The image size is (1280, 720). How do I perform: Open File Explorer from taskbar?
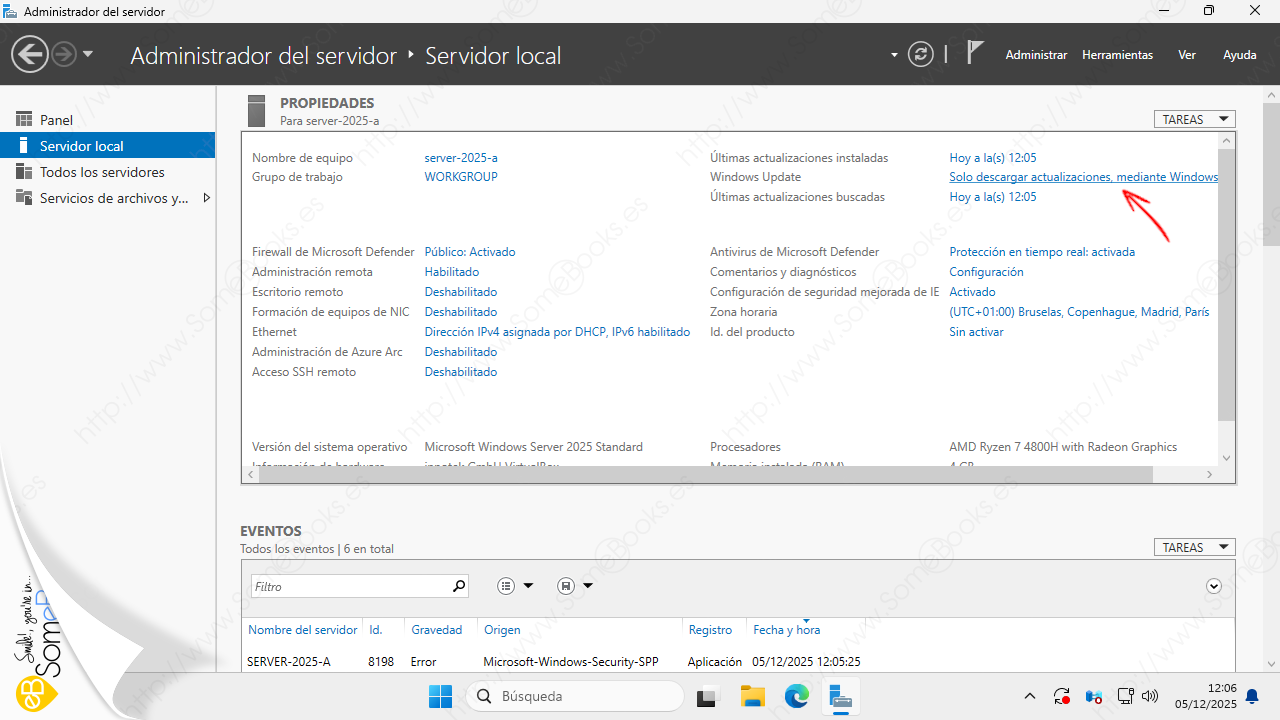(752, 696)
